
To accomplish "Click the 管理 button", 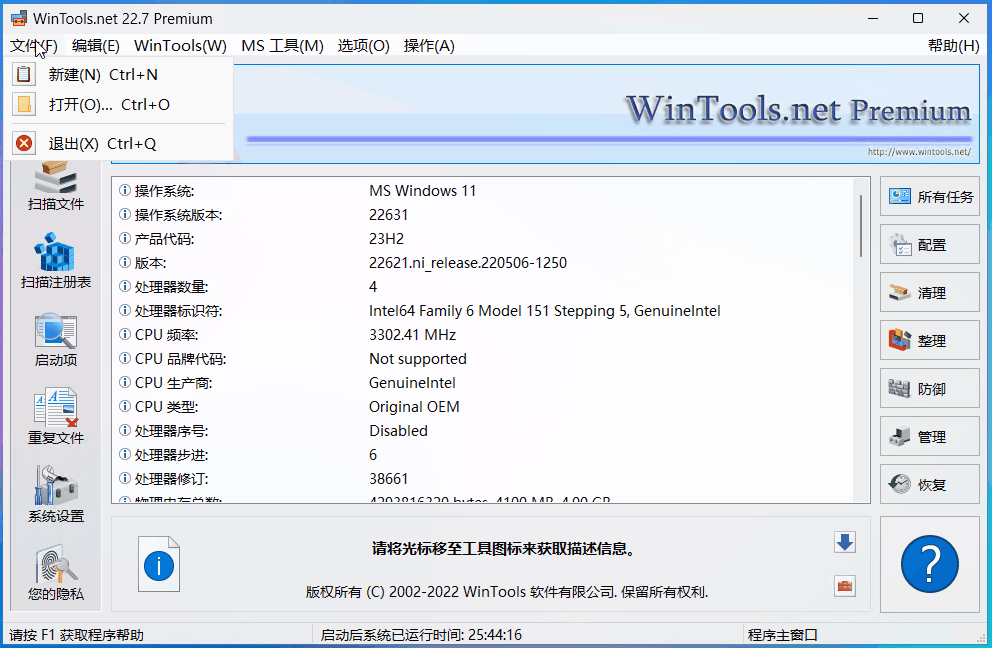I will coord(929,437).
